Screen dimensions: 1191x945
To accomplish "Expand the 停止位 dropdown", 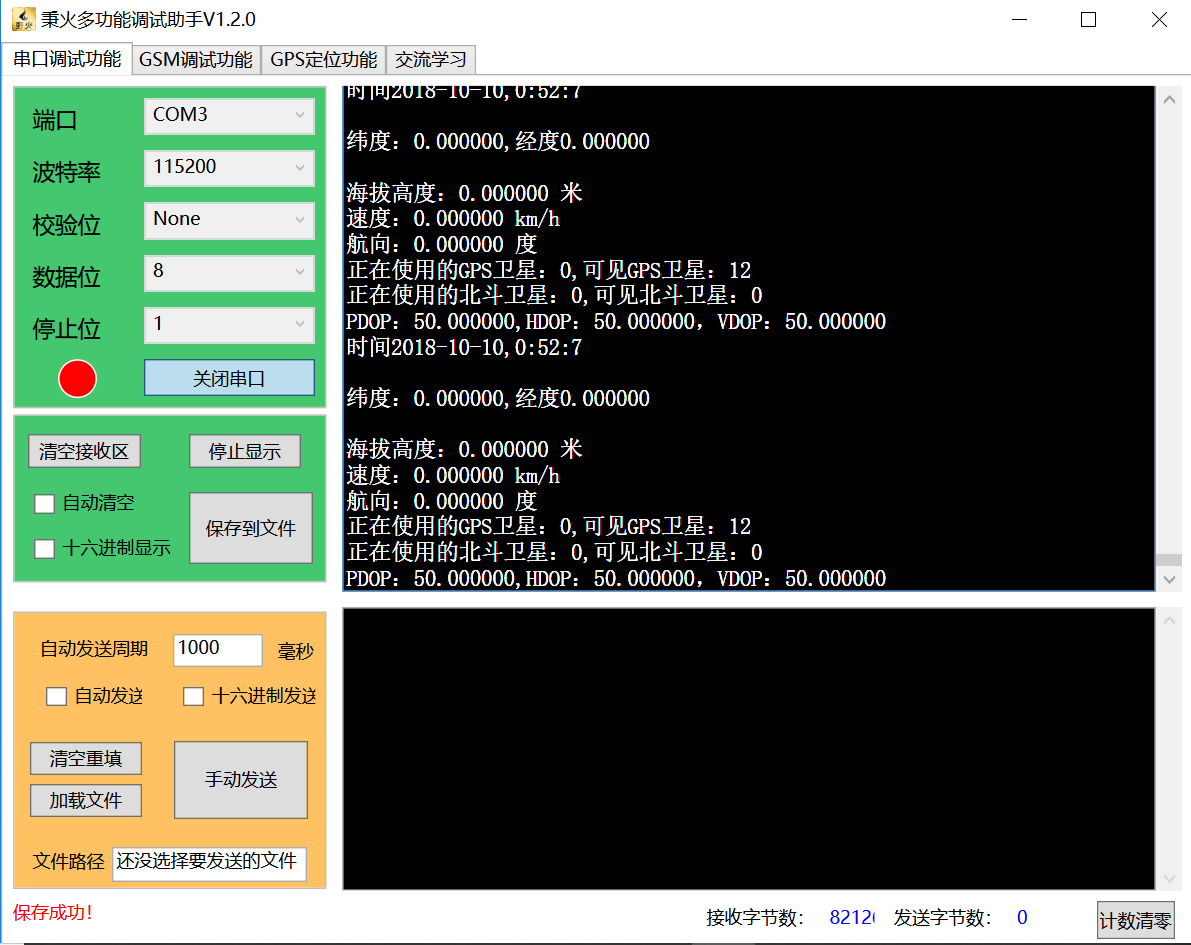I will coord(229,325).
